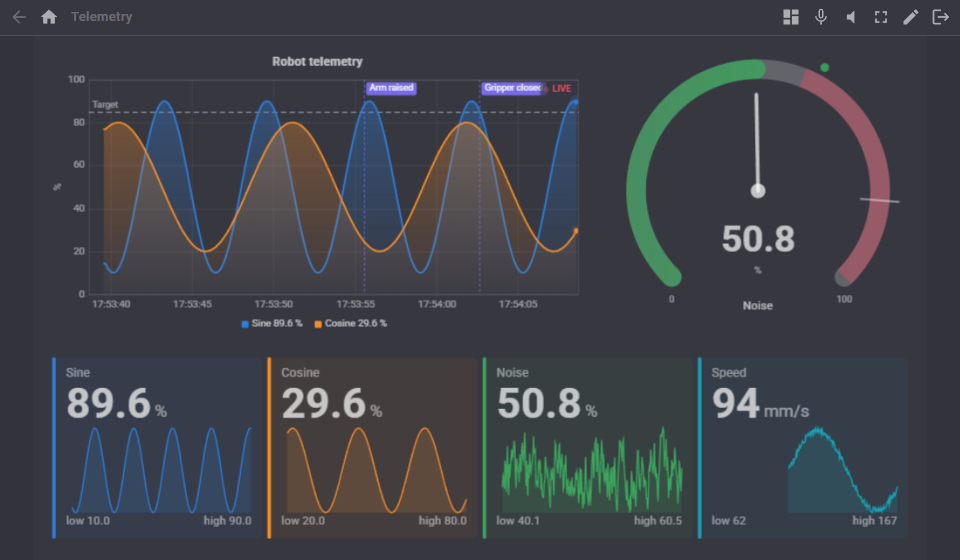
Task: Click the Target threshold label
Action: [105, 105]
